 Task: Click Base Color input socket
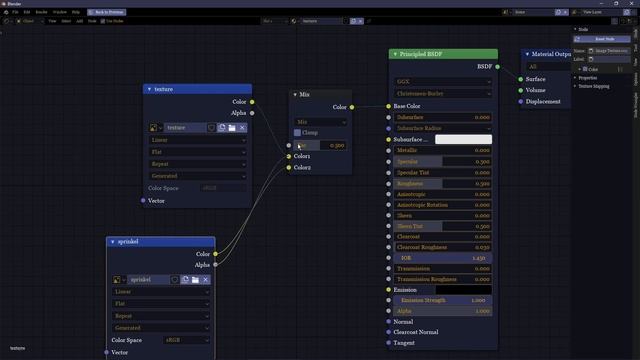[389, 106]
